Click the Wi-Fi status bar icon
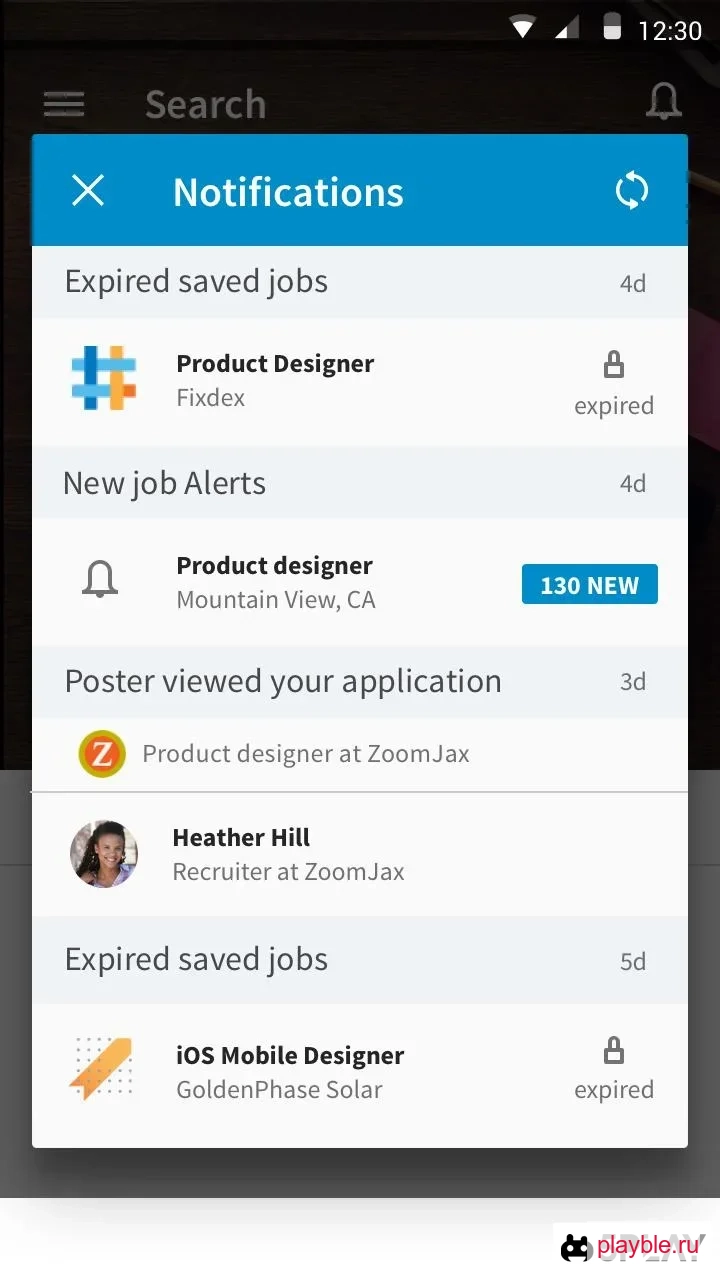The image size is (720, 1280). pos(522,28)
